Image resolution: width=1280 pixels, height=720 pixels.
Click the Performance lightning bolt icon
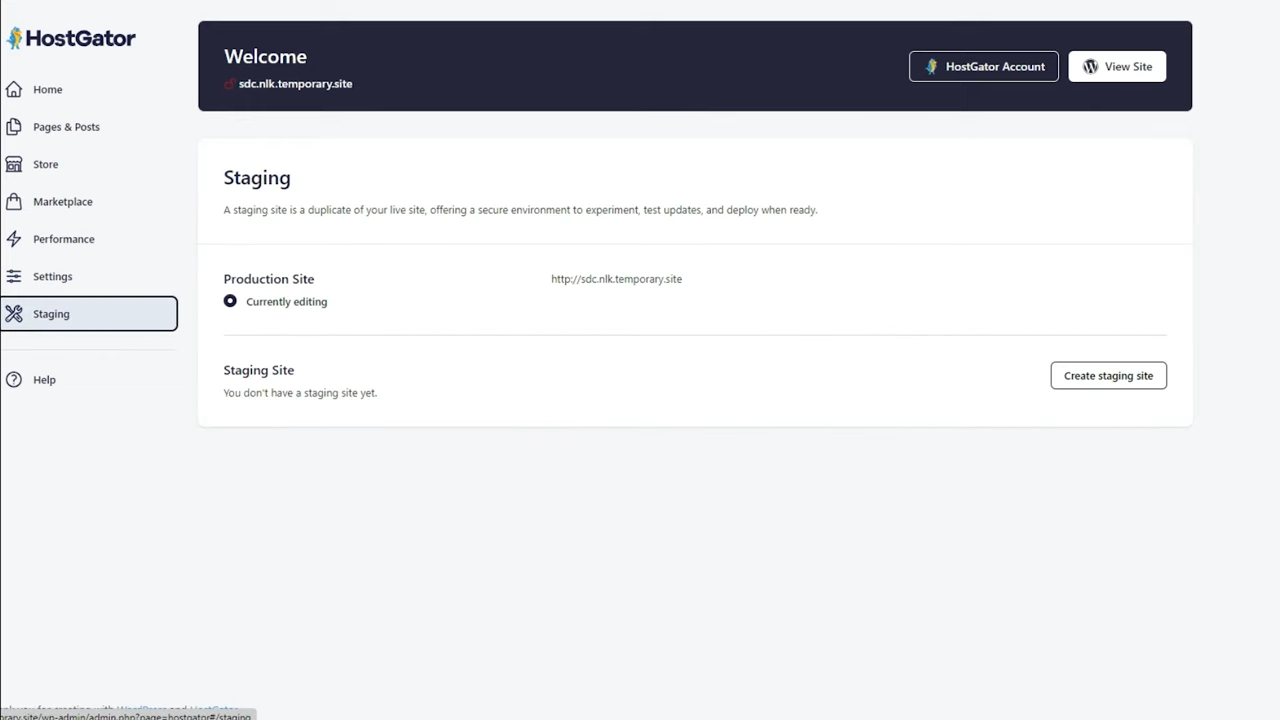pos(13,239)
